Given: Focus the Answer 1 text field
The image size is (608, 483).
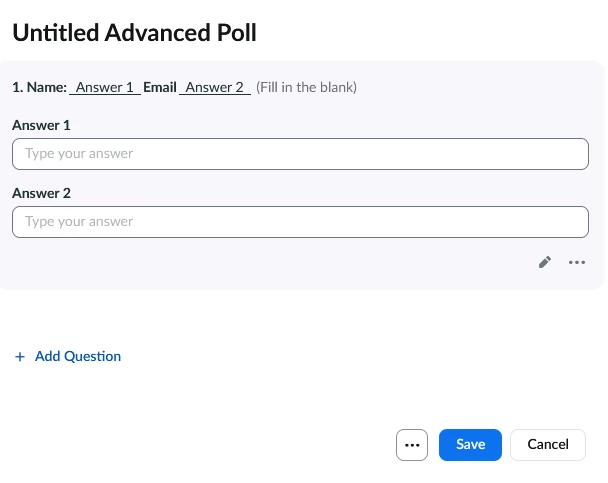Looking at the screenshot, I should [300, 154].
